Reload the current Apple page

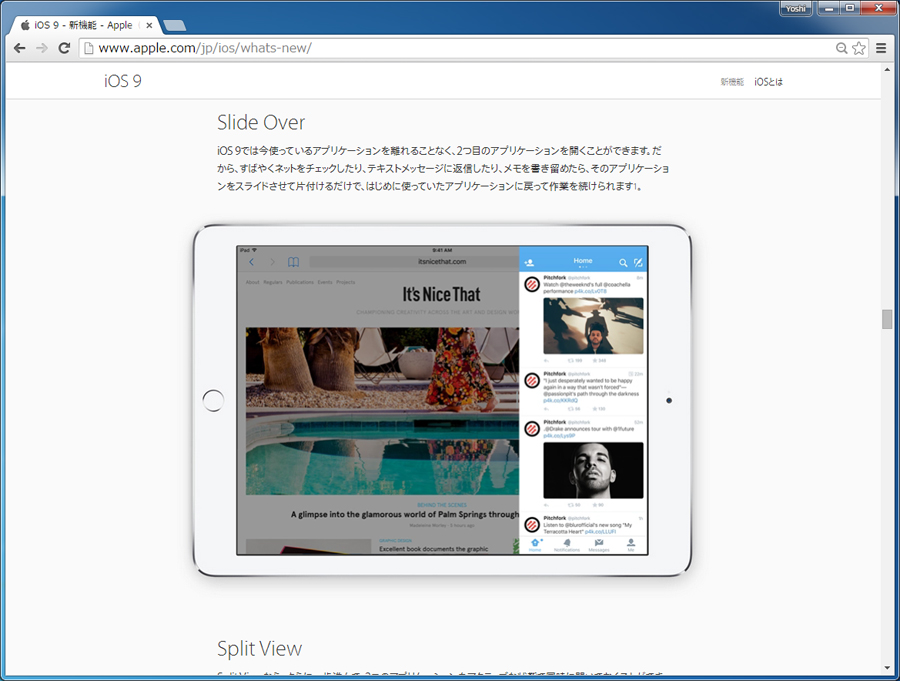tap(64, 48)
